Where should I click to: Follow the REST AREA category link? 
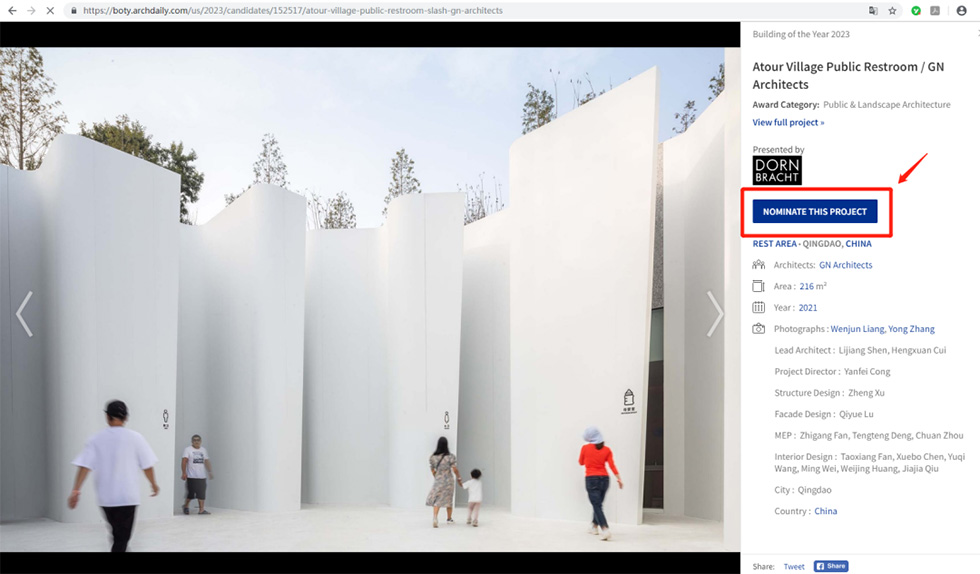[775, 243]
